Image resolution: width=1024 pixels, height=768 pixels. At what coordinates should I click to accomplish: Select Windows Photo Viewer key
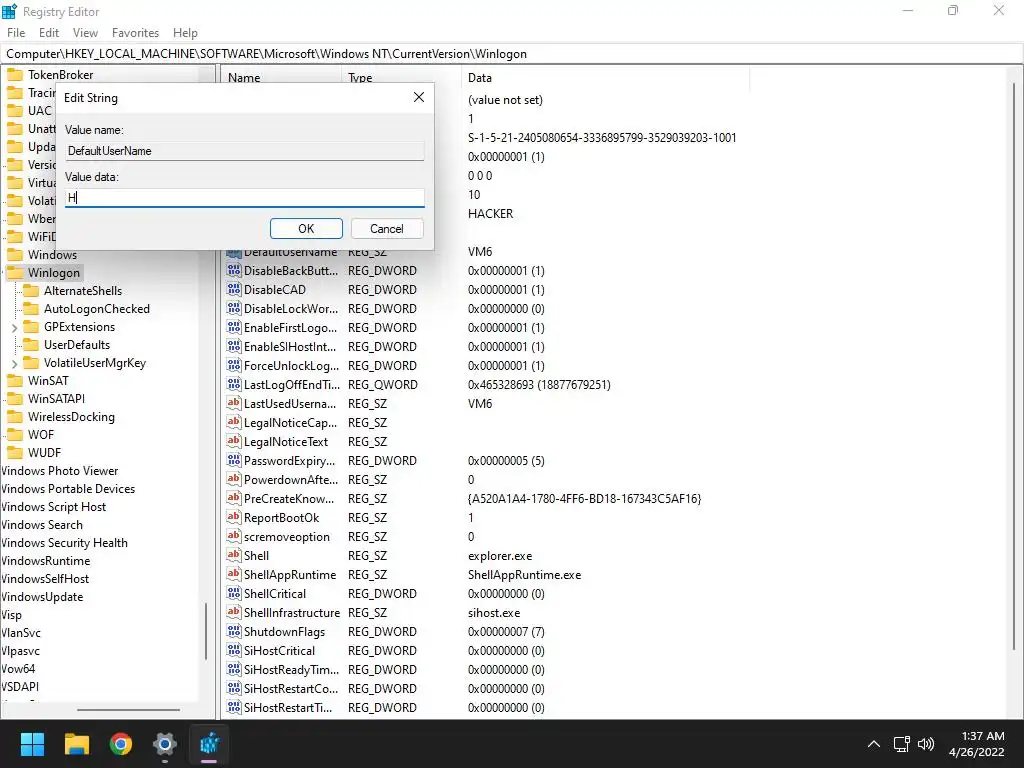59,471
